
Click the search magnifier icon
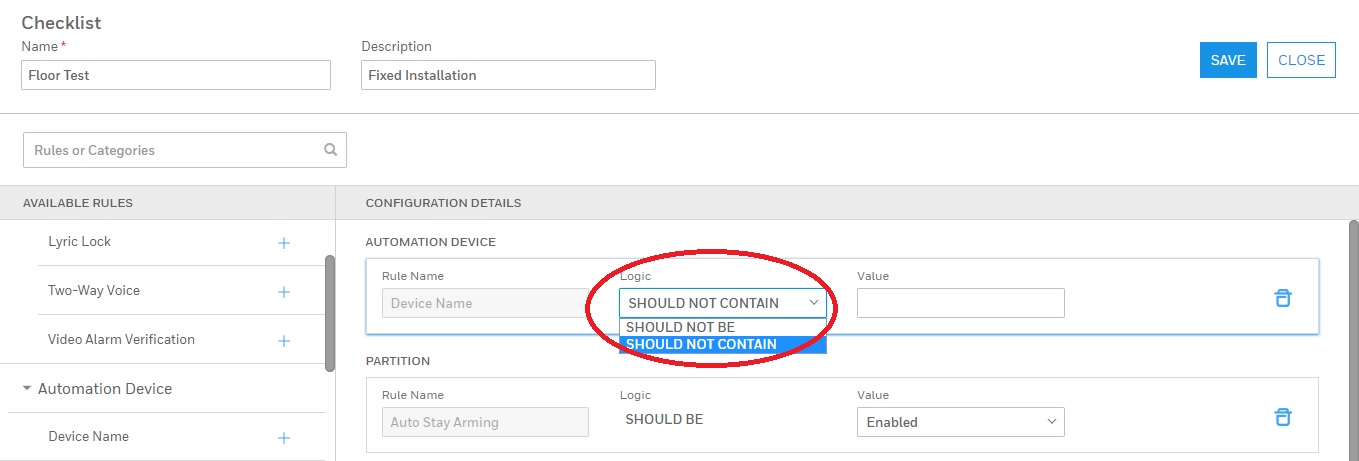331,150
